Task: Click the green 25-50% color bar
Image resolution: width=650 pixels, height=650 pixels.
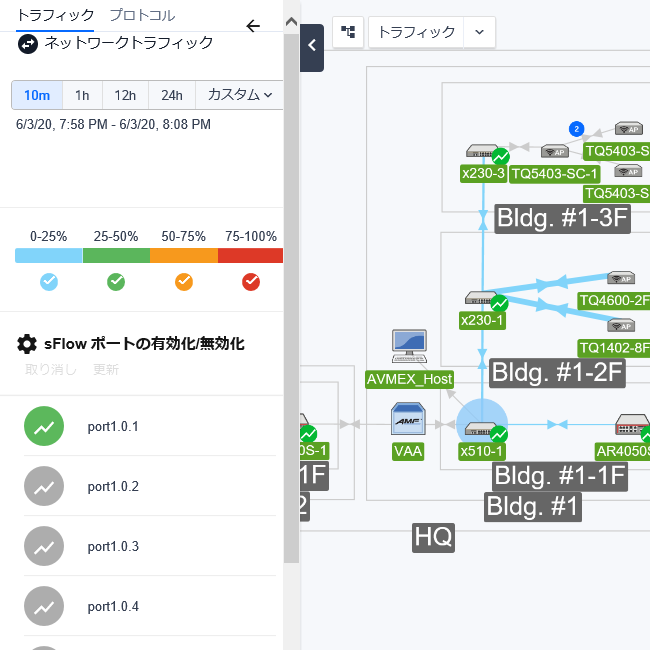Action: [116, 255]
